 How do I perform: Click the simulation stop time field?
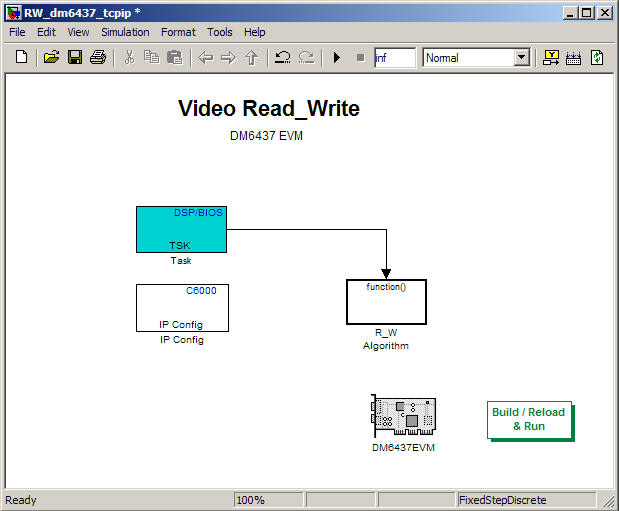pyautogui.click(x=395, y=58)
